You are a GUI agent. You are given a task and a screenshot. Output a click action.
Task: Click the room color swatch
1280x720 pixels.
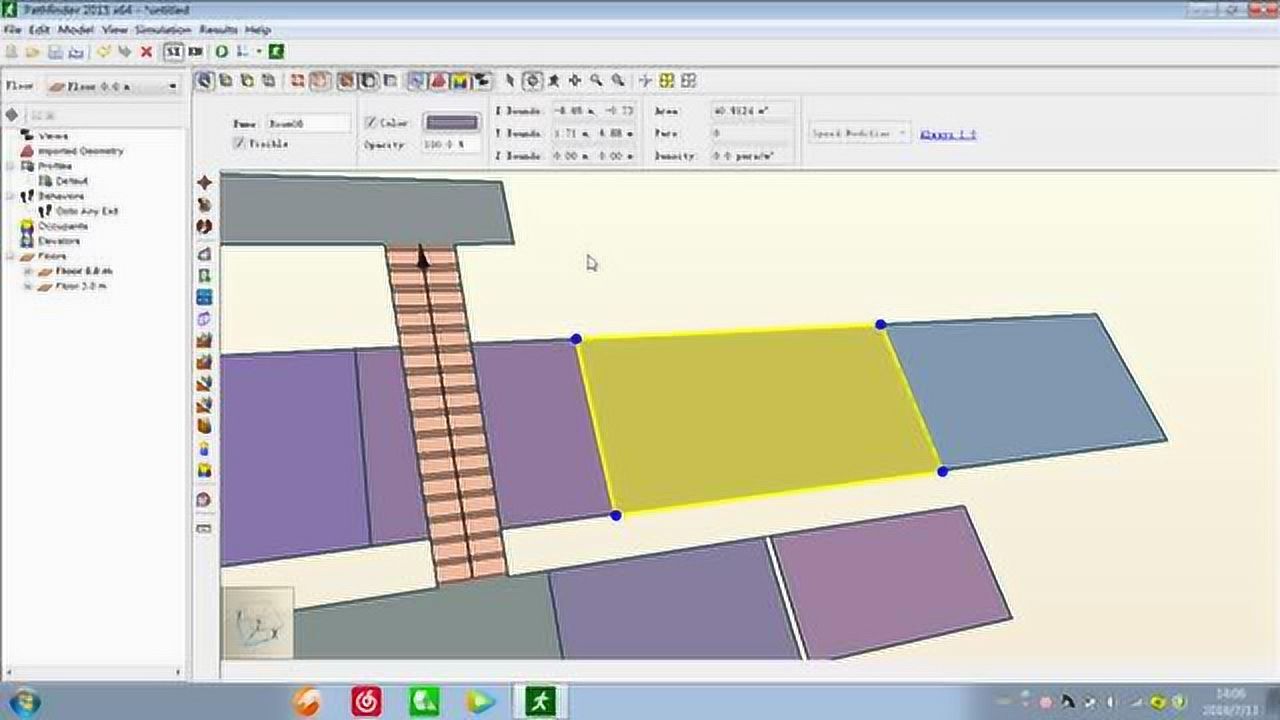click(452, 123)
